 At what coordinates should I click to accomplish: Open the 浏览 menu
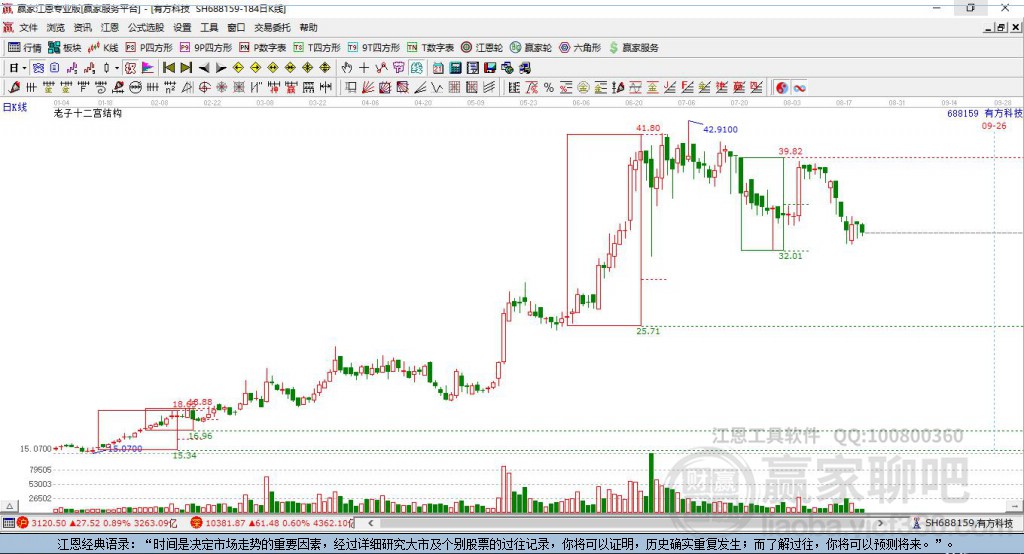pos(56,27)
